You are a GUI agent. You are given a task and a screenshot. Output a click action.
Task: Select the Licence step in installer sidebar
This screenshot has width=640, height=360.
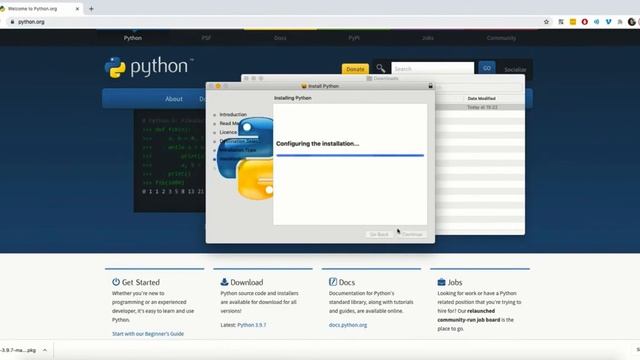click(x=228, y=132)
